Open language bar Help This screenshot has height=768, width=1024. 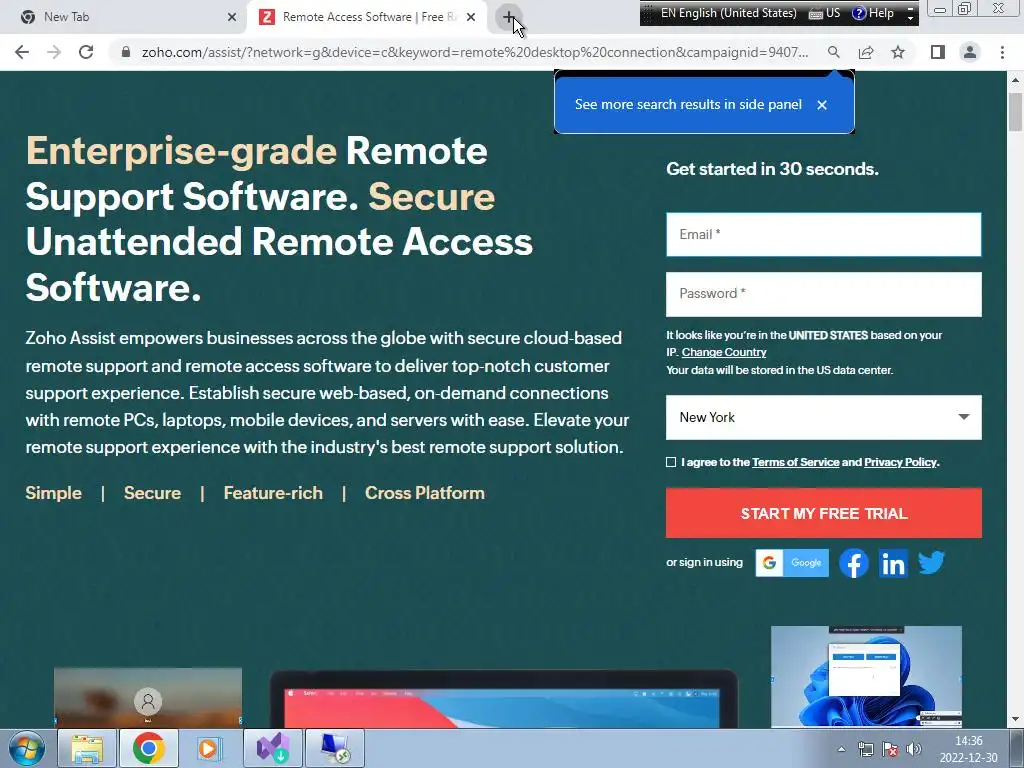pos(873,13)
